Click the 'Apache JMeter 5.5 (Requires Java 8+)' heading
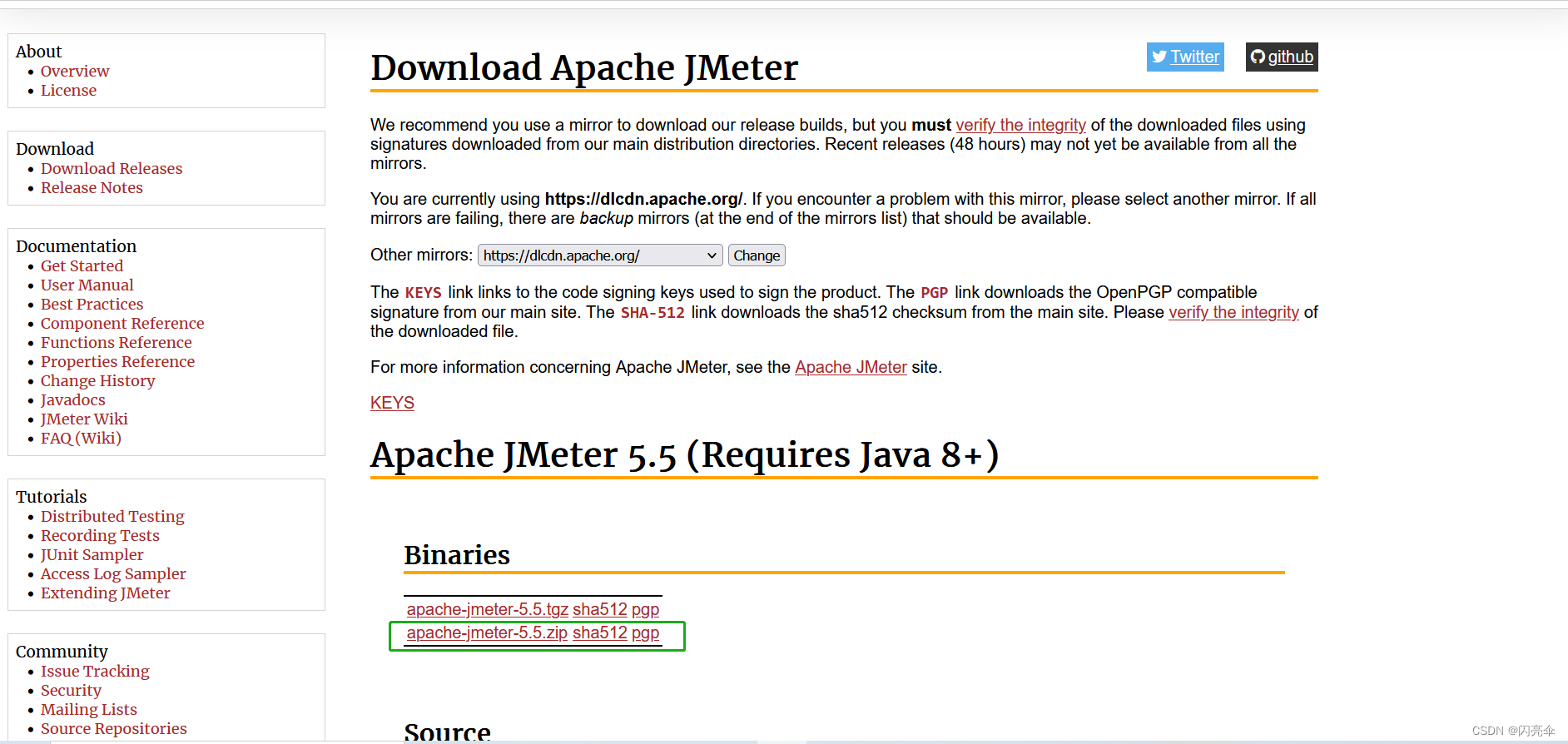 click(684, 455)
